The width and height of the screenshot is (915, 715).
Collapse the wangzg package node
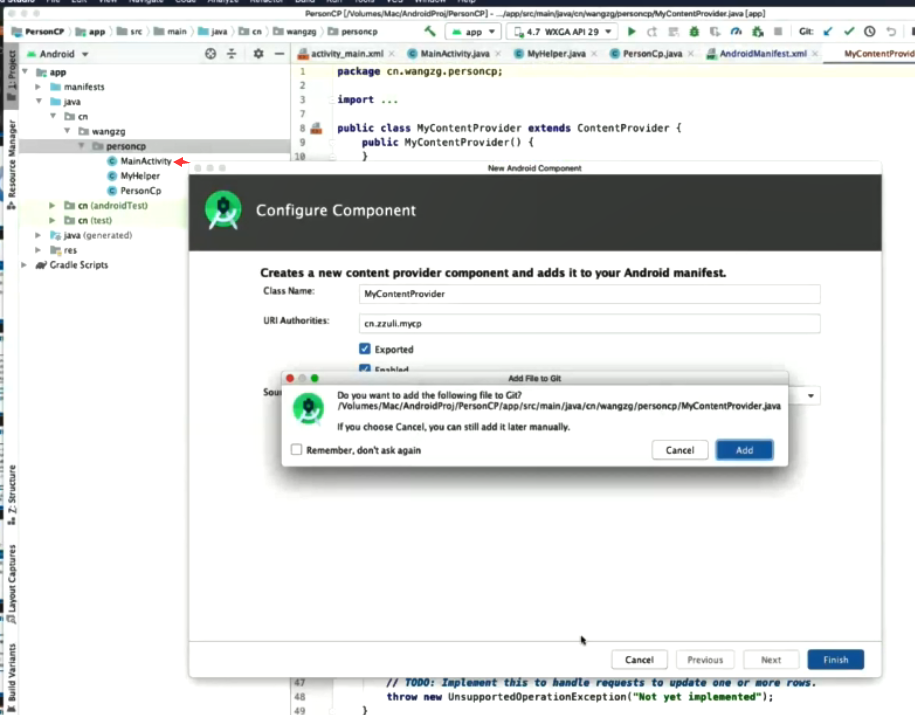[68, 131]
